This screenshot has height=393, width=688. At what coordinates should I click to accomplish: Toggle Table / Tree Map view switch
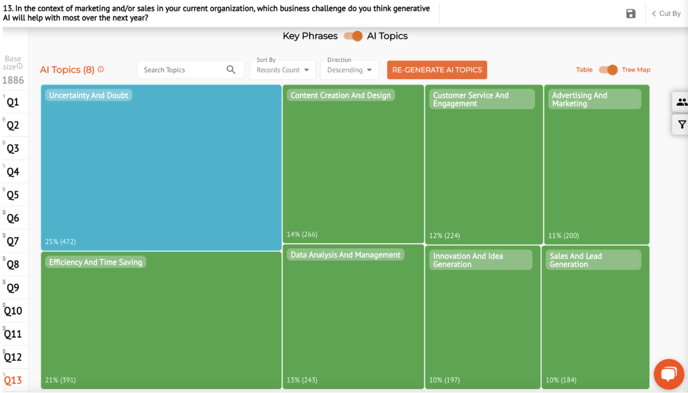[x=608, y=70]
